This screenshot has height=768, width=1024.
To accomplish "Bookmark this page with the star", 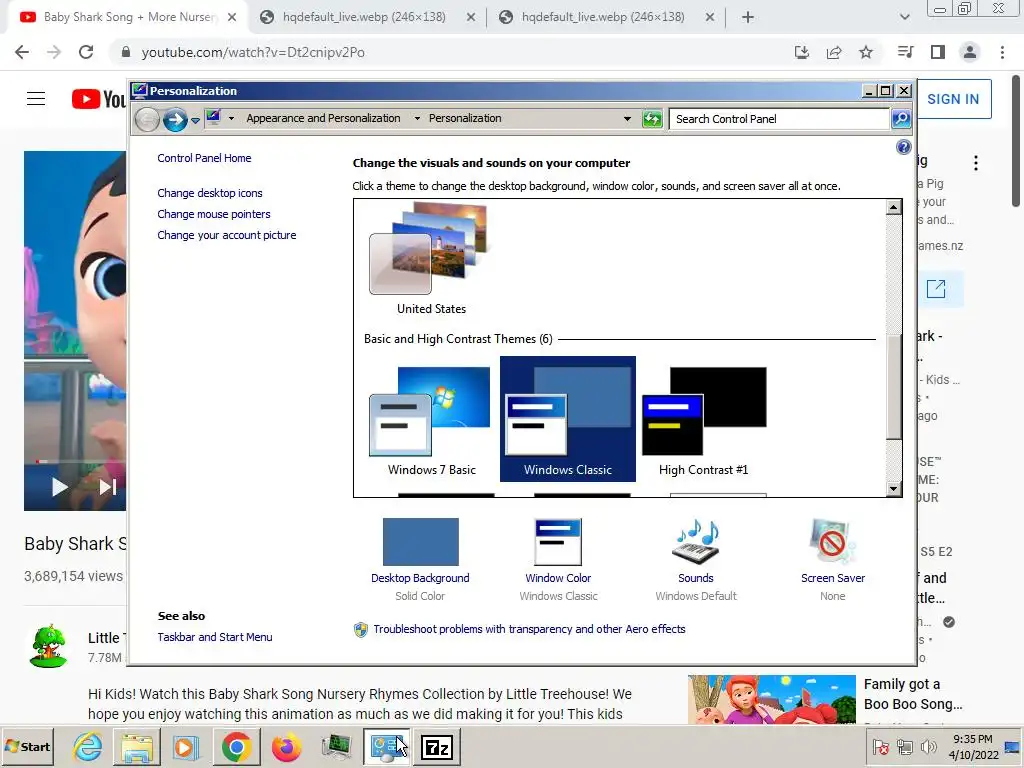I will pos(866,52).
